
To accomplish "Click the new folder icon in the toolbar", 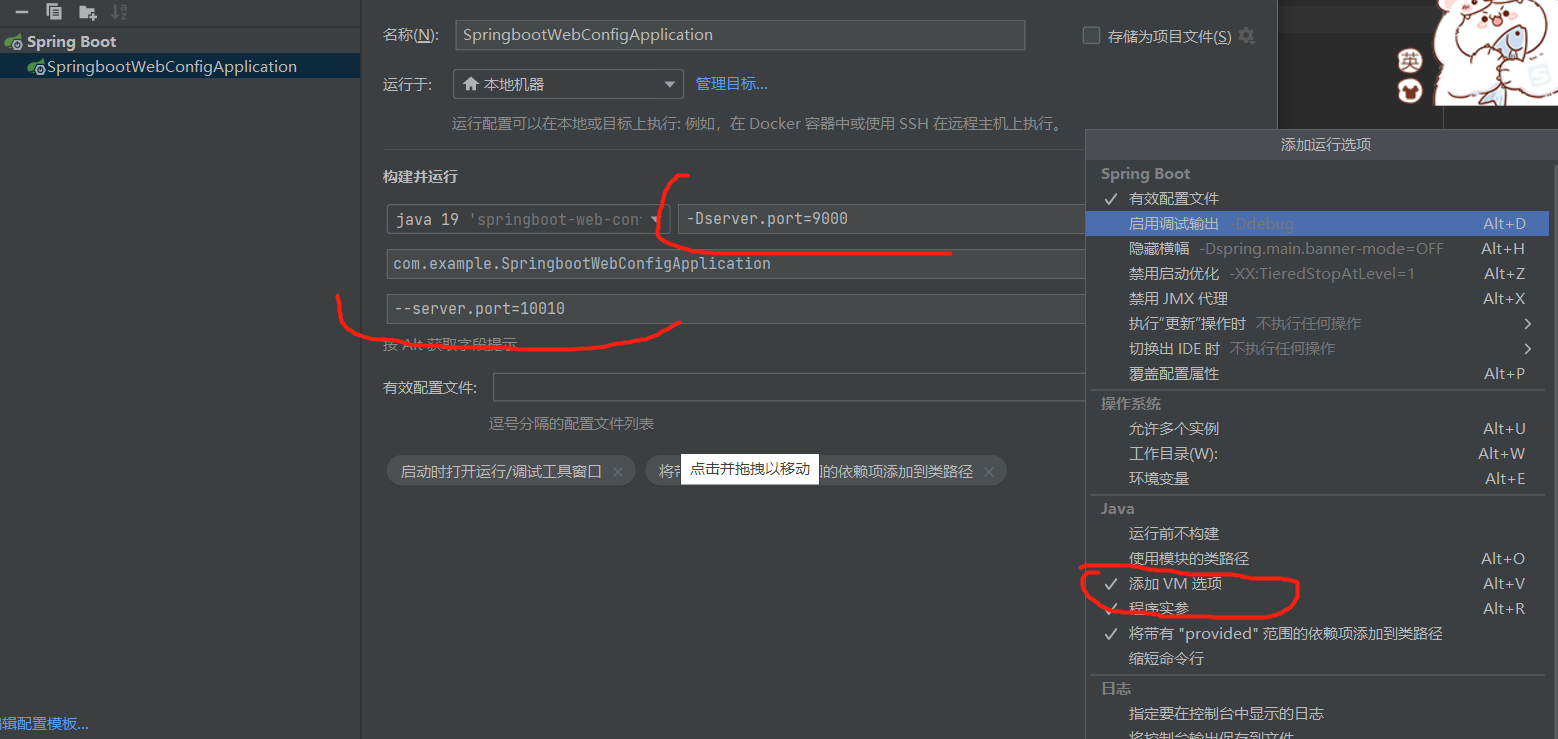I will point(88,12).
